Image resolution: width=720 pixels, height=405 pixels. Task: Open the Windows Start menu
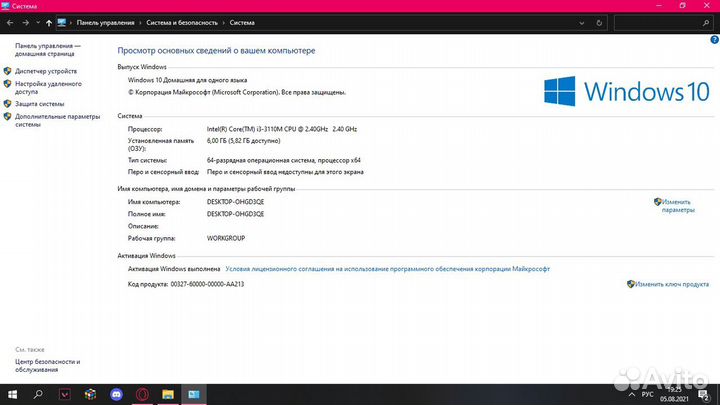pos(12,395)
